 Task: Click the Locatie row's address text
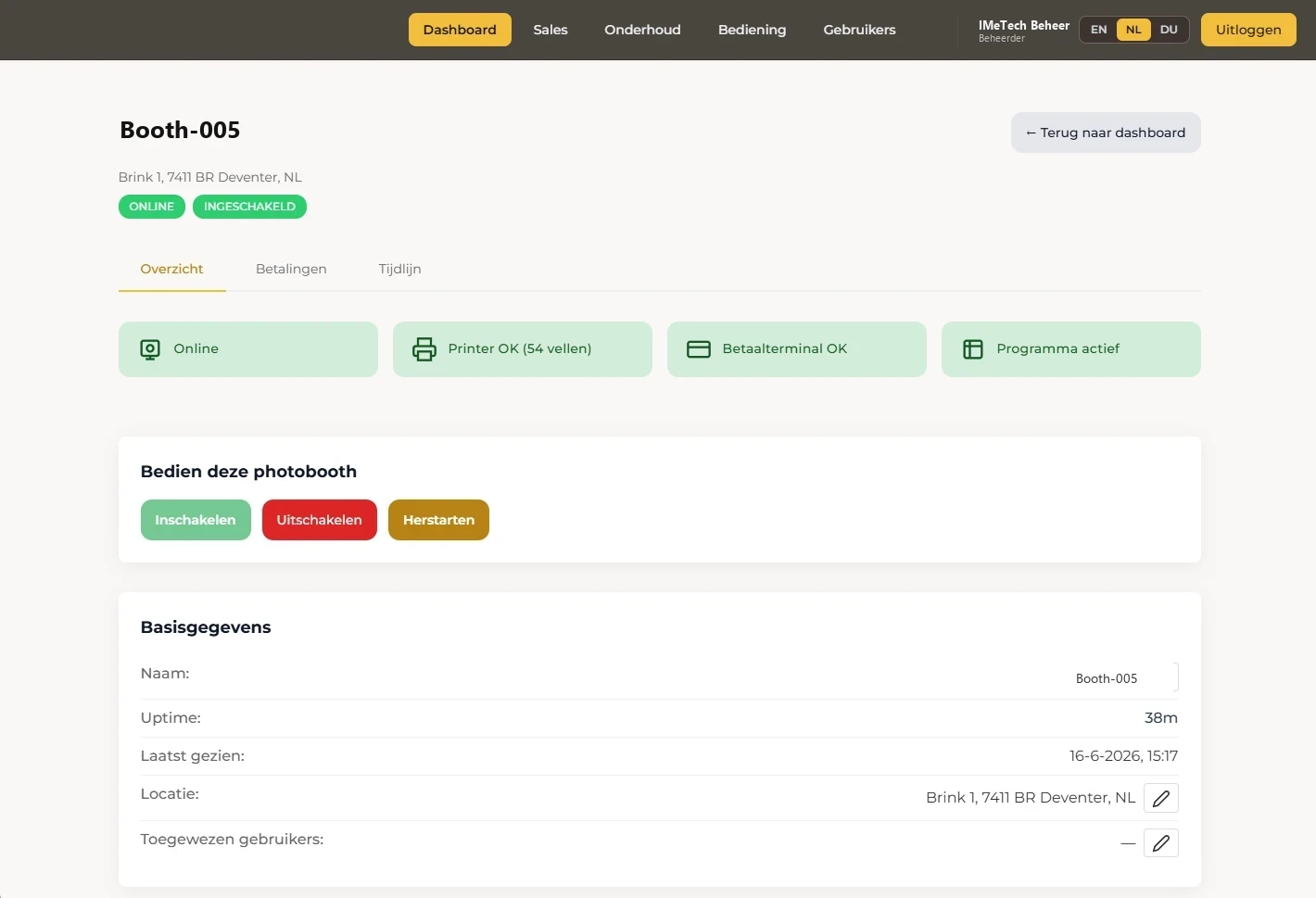pos(1031,798)
